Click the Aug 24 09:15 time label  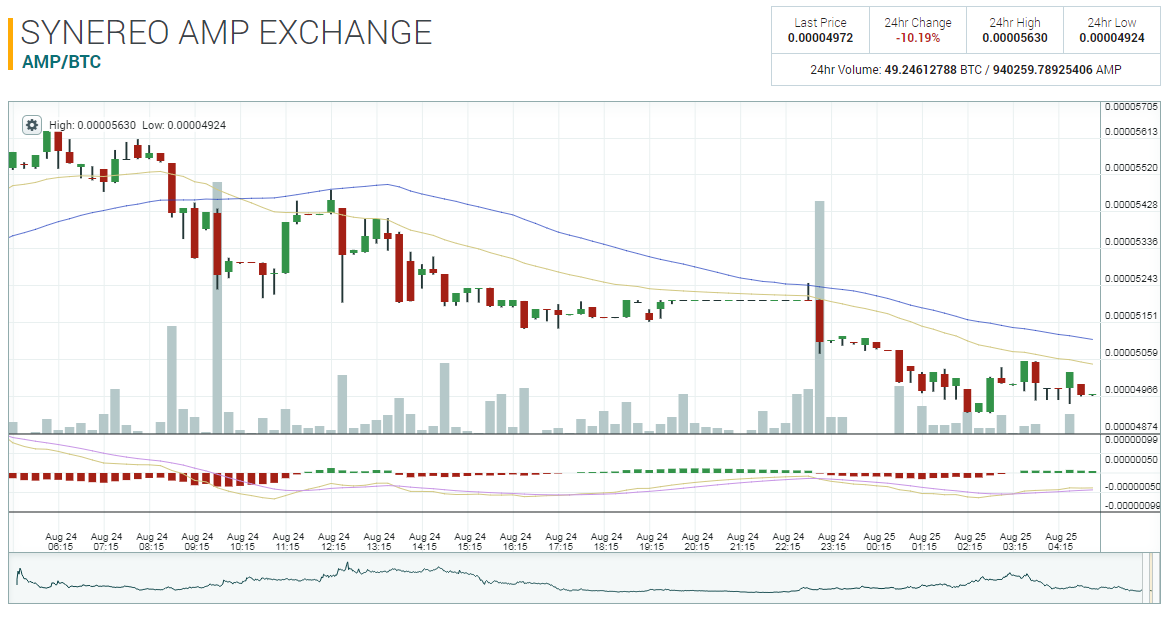(197, 541)
